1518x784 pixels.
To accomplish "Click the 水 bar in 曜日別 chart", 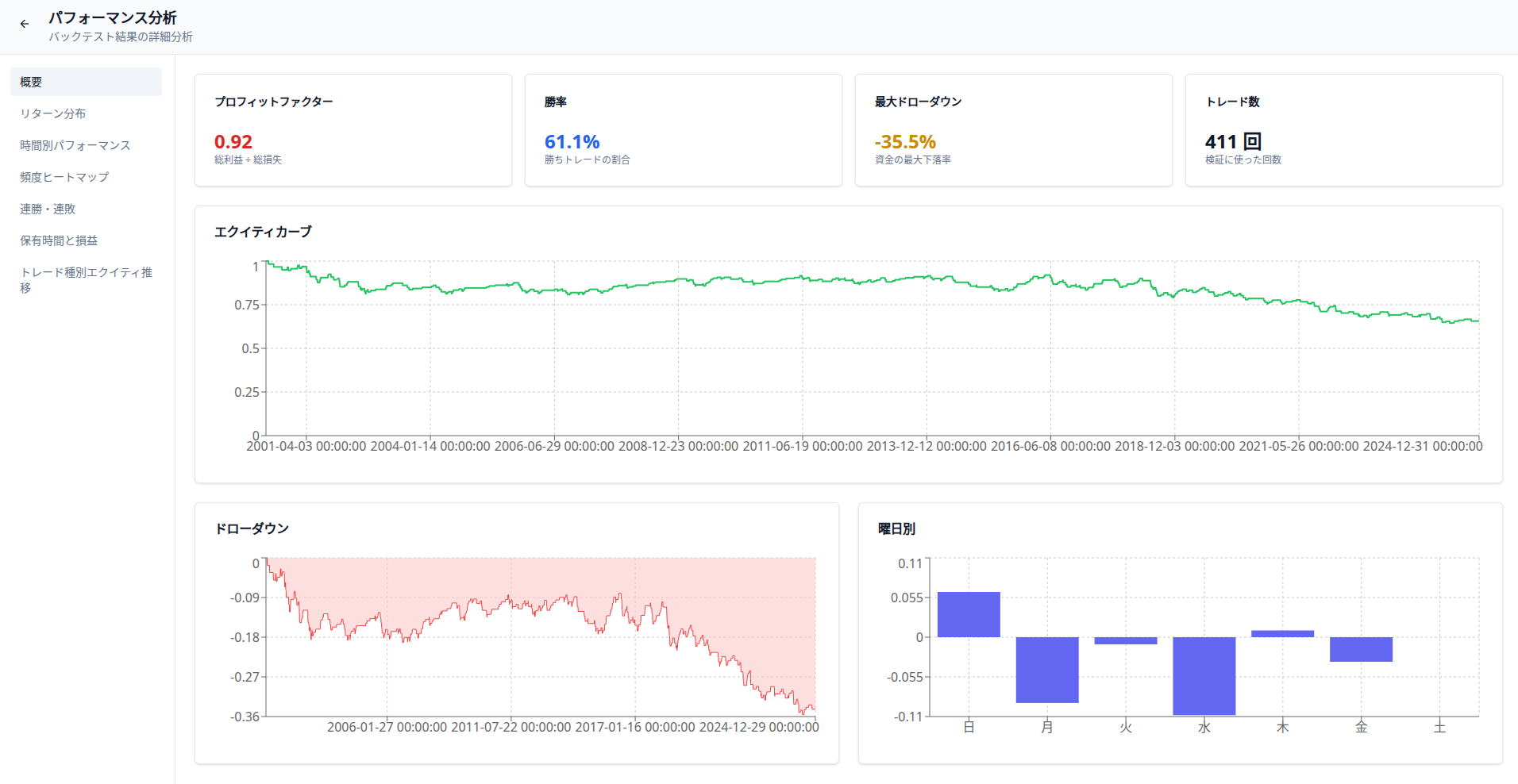I will pyautogui.click(x=1204, y=675).
